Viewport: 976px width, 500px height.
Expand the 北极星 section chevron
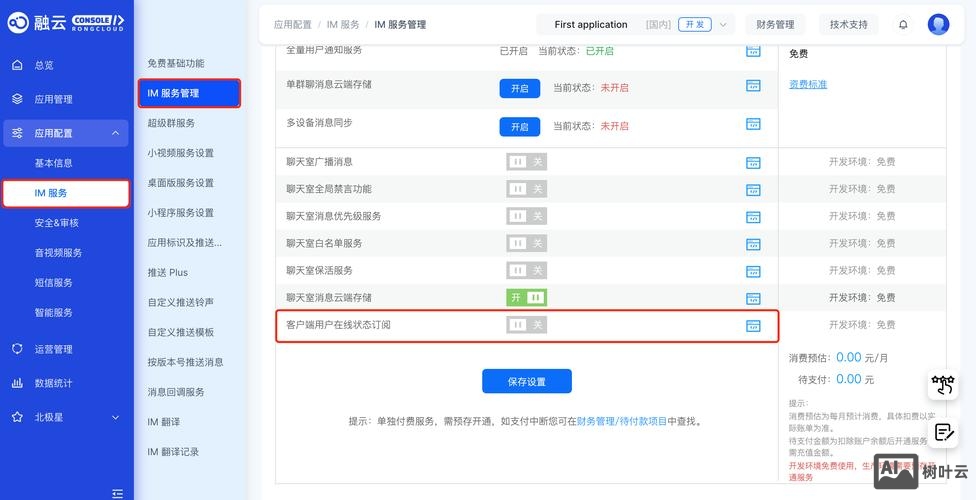(115, 417)
